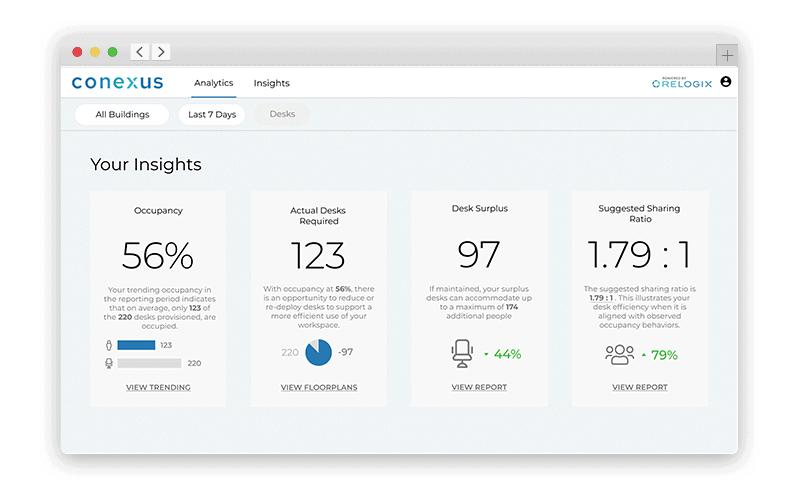Click the Relogix logo
Screen dimensions: 800x500
(682, 83)
